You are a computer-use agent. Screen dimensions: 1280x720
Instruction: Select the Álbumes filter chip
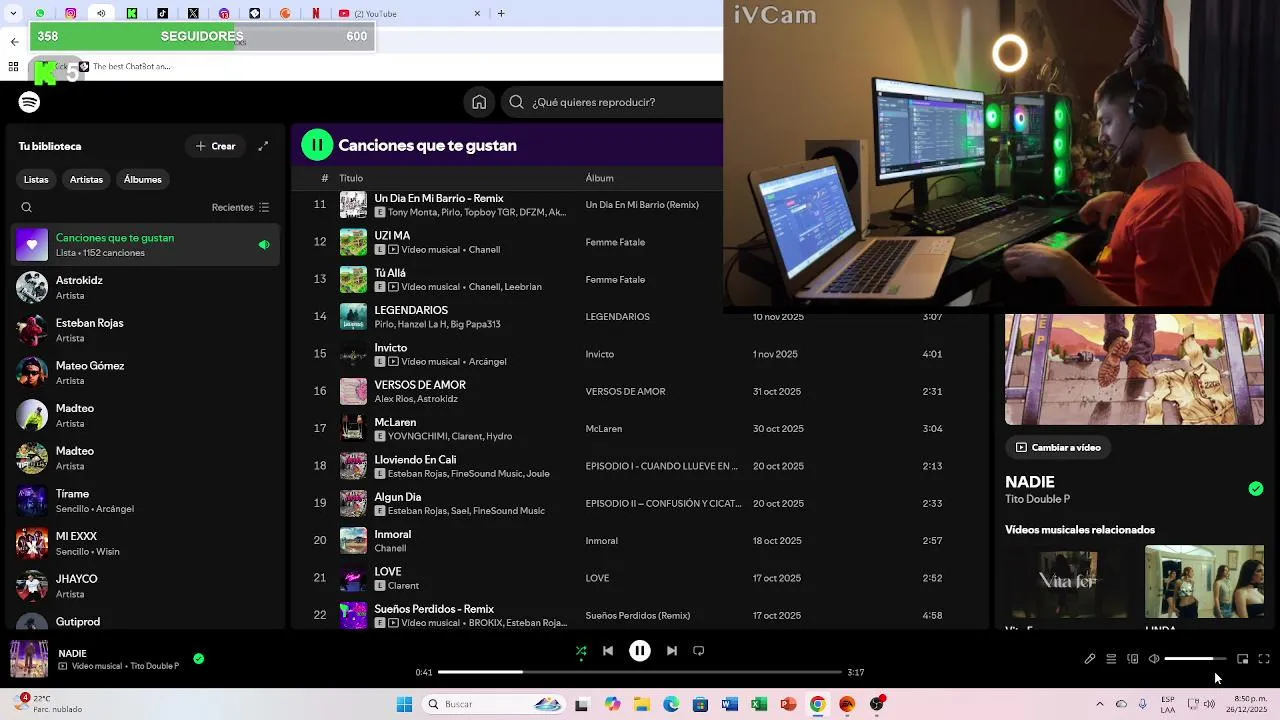pos(143,180)
